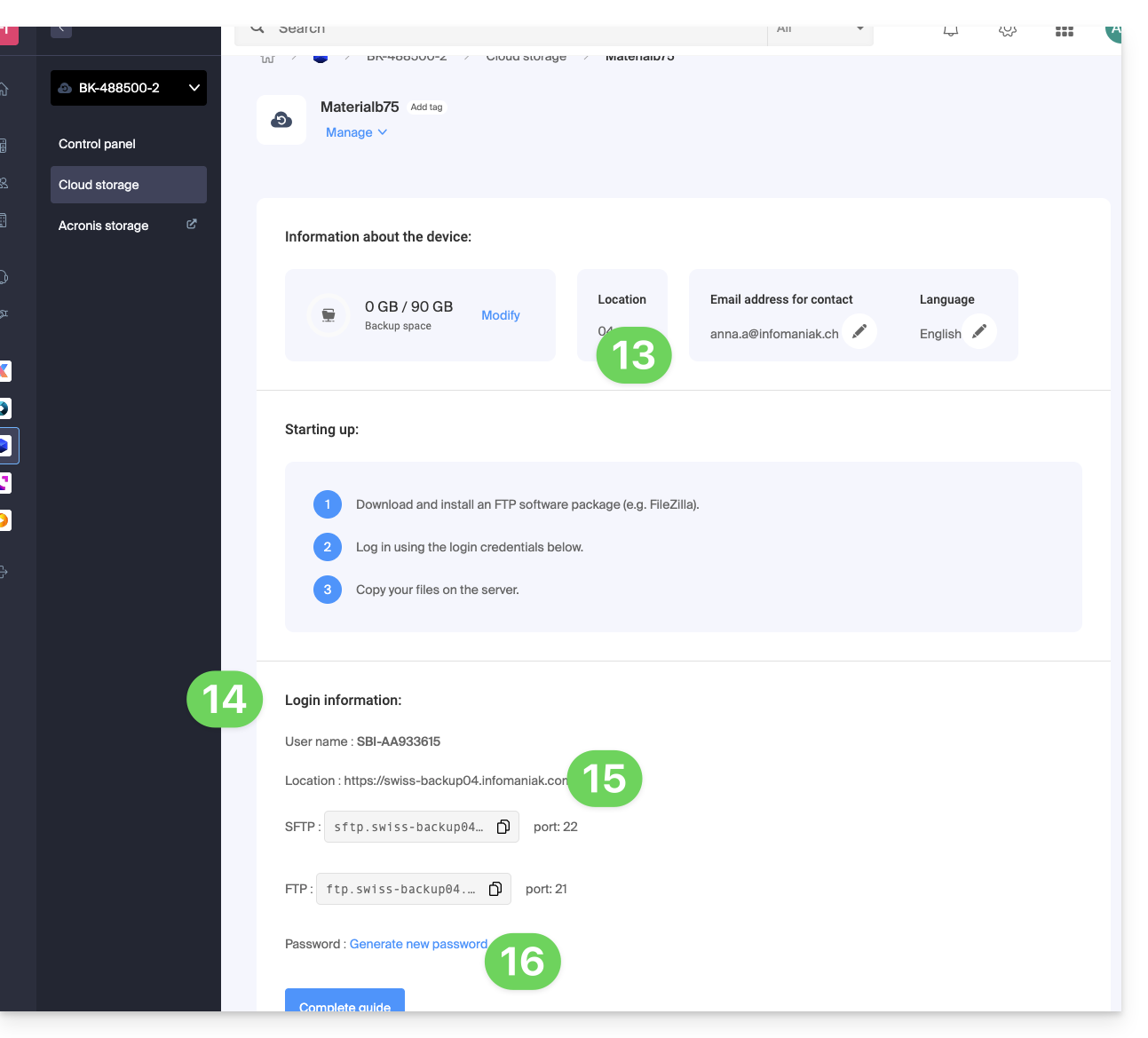Click the Materialb75 cloud backup icon
Image resolution: width=1148 pixels, height=1038 pixels.
pos(281,120)
